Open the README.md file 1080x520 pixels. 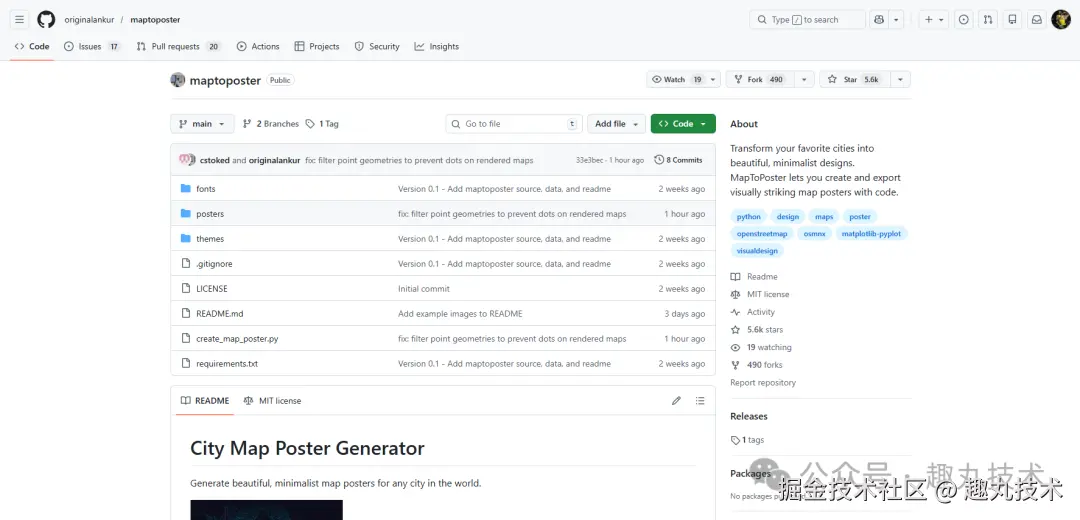coord(220,313)
